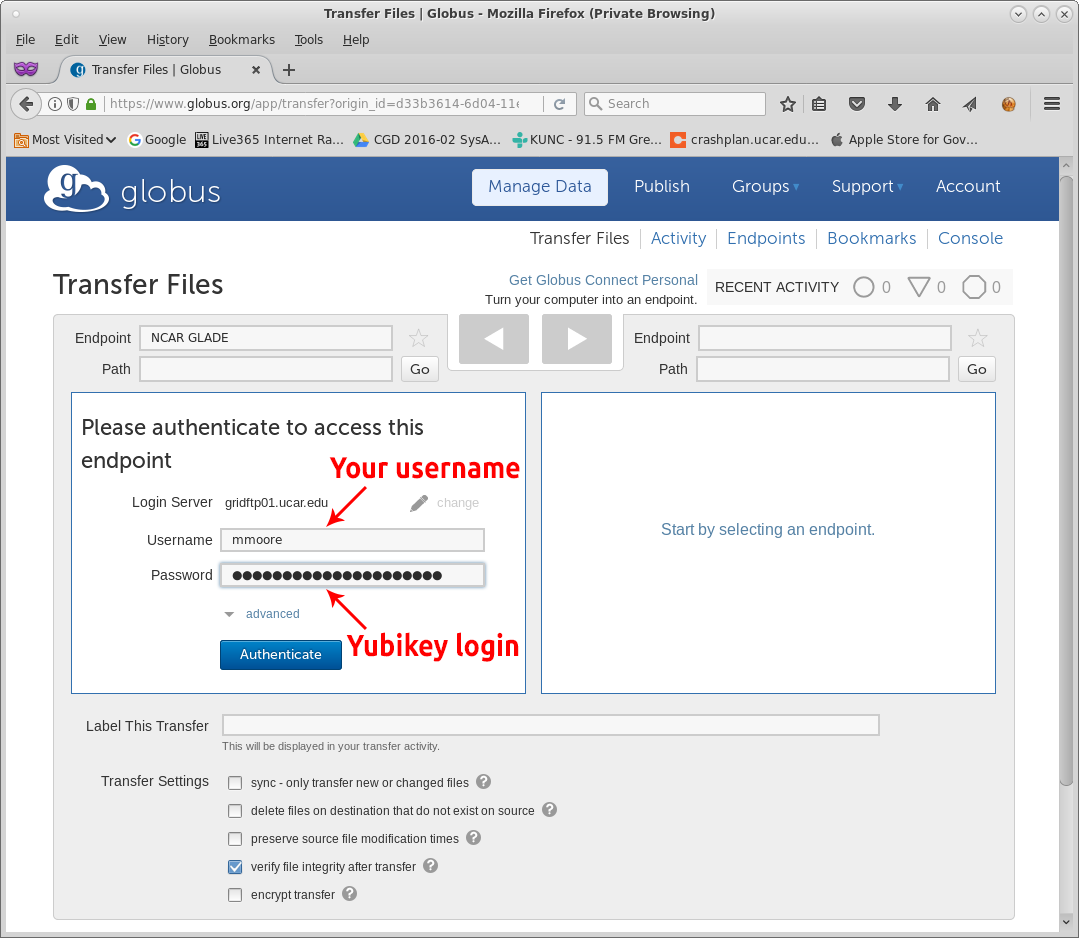Click the right transfer arrow button
The image size is (1079, 938).
click(576, 339)
